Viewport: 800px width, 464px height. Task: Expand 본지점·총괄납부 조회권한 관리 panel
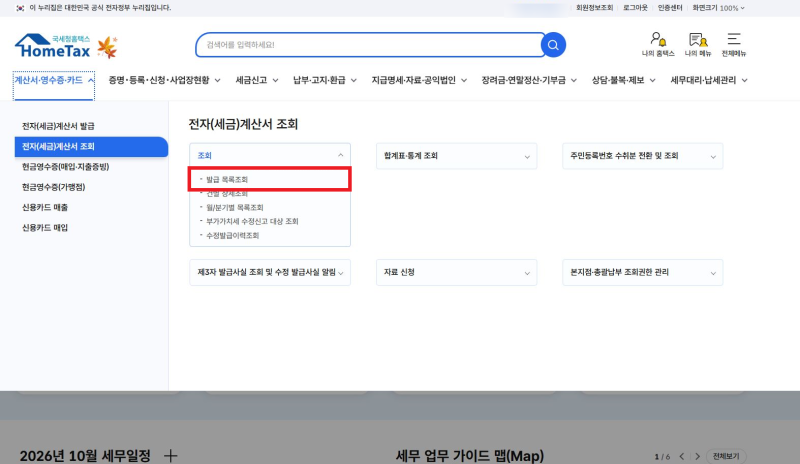643,273
